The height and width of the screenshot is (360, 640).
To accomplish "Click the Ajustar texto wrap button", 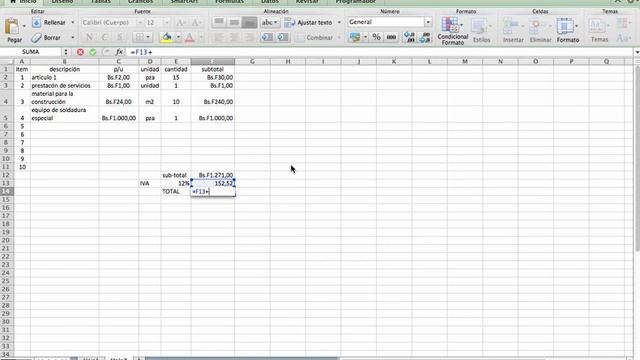I will [x=308, y=22].
